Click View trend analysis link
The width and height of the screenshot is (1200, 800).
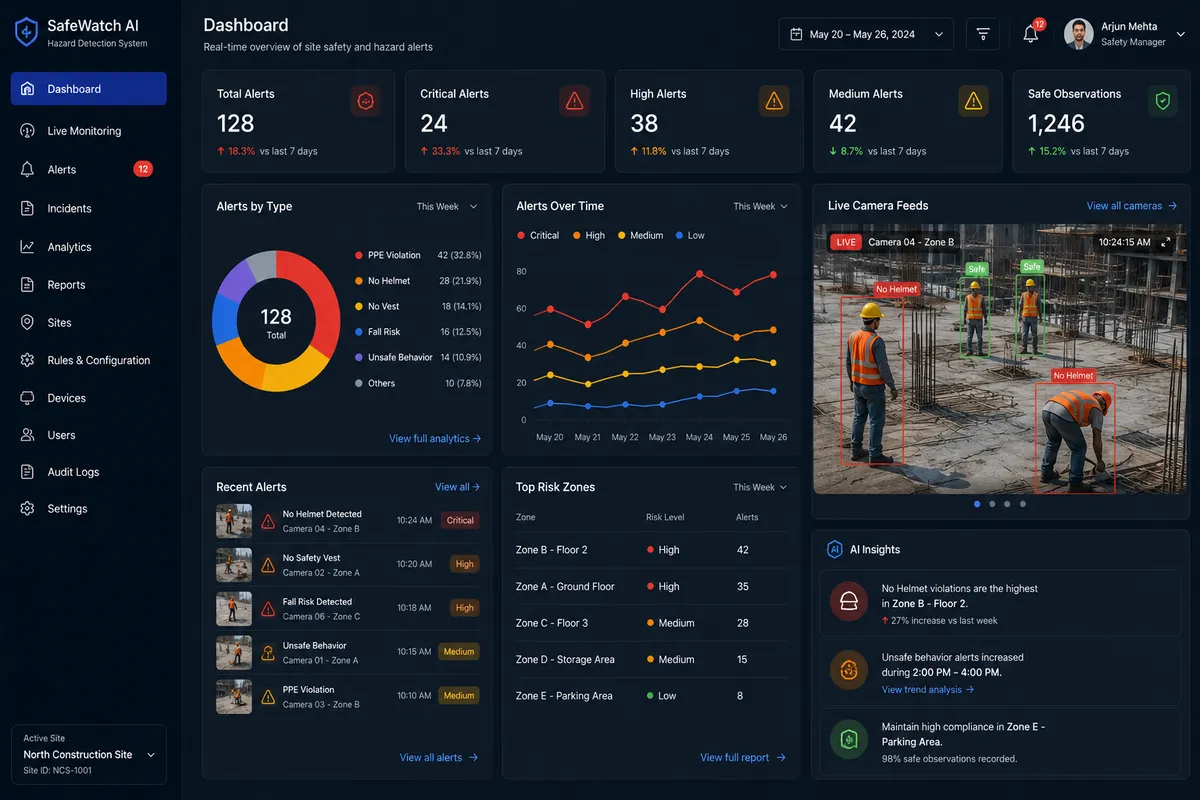click(x=928, y=690)
